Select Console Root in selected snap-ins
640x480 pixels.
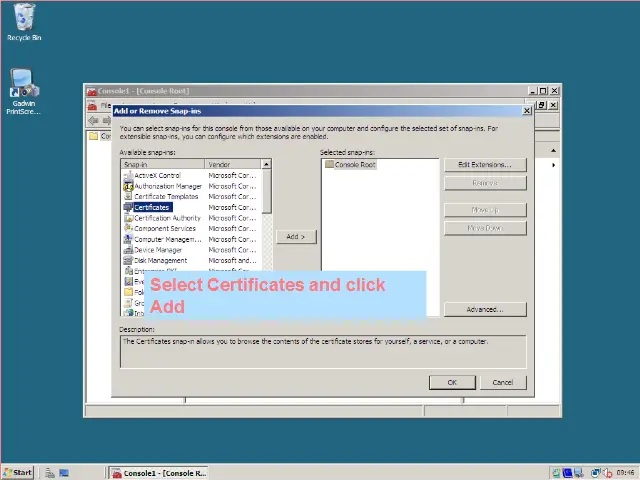point(354,164)
